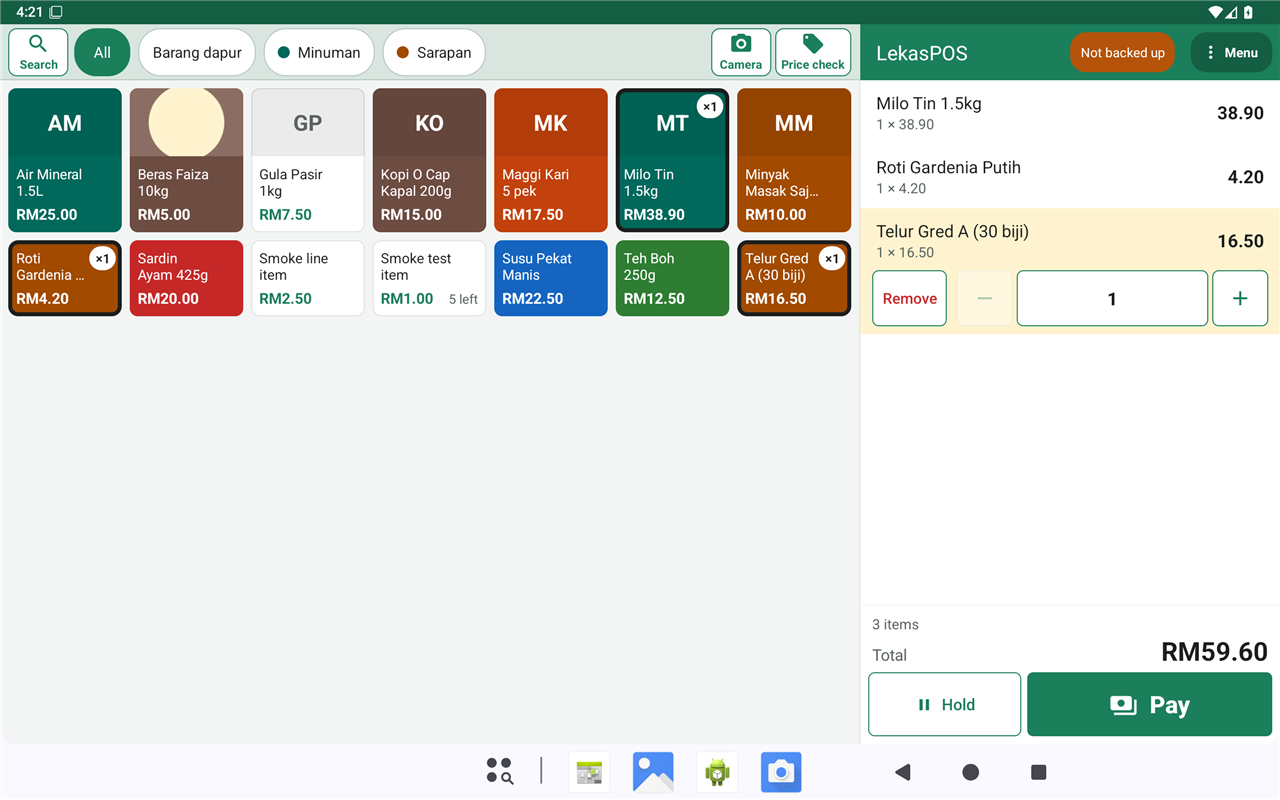The width and height of the screenshot is (1280, 800).
Task: Open the Android robot app in taskbar
Action: click(x=717, y=772)
